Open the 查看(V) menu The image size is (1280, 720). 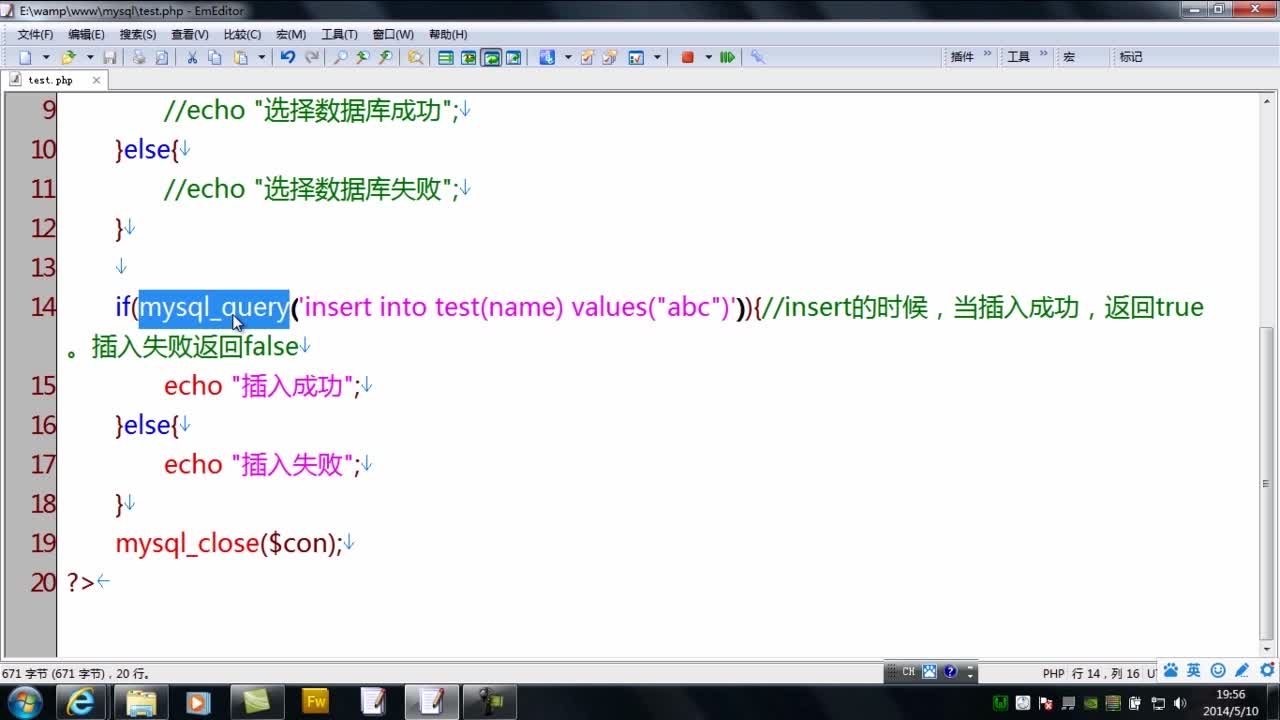click(x=190, y=34)
